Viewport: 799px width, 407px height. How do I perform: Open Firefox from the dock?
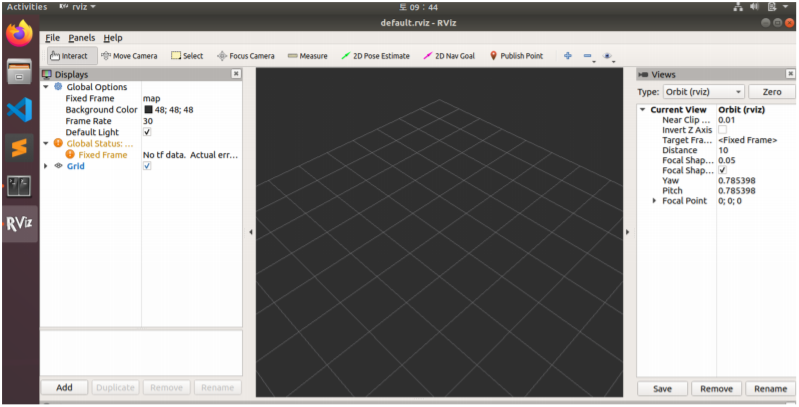coord(20,34)
